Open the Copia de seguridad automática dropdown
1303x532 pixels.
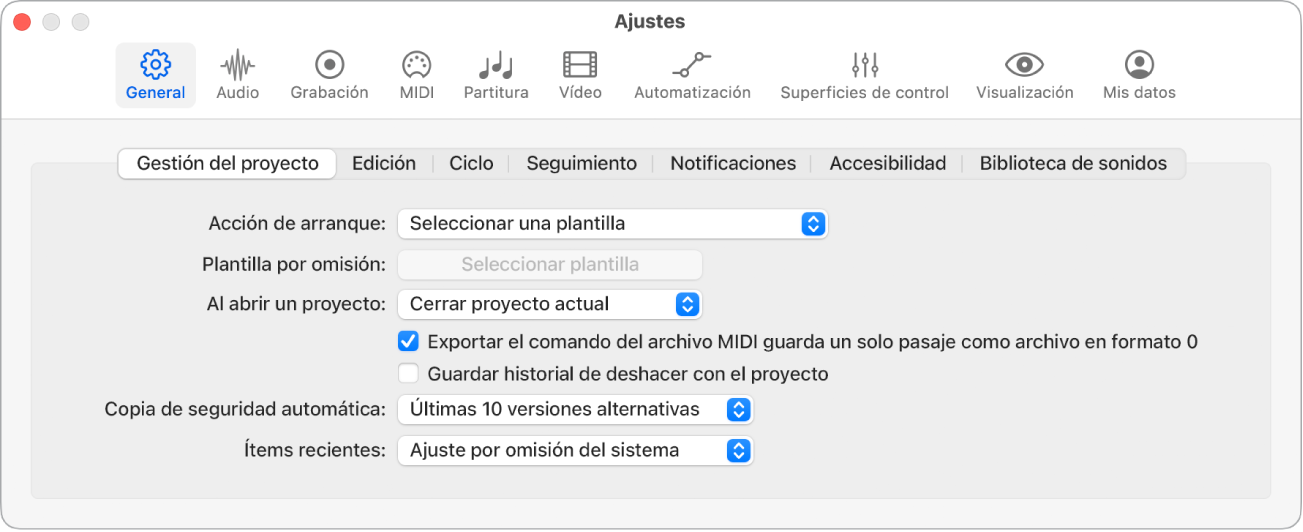pyautogui.click(x=574, y=410)
